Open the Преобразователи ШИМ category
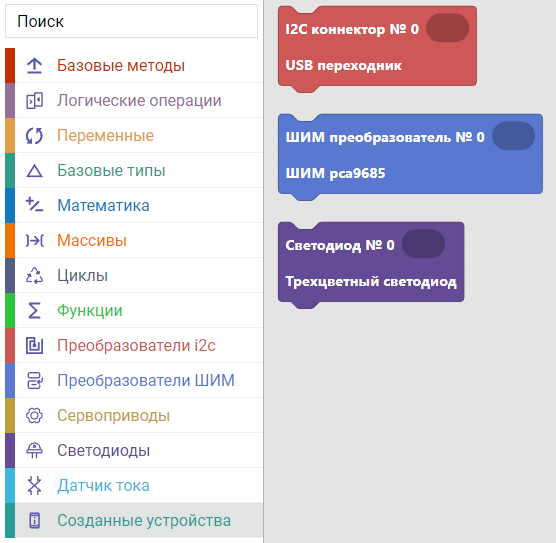 [x=134, y=381]
